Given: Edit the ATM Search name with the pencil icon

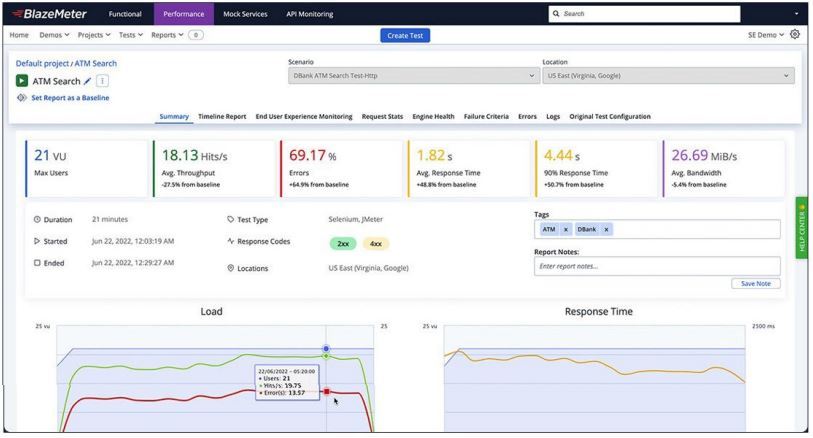Looking at the screenshot, I should pyautogui.click(x=88, y=81).
